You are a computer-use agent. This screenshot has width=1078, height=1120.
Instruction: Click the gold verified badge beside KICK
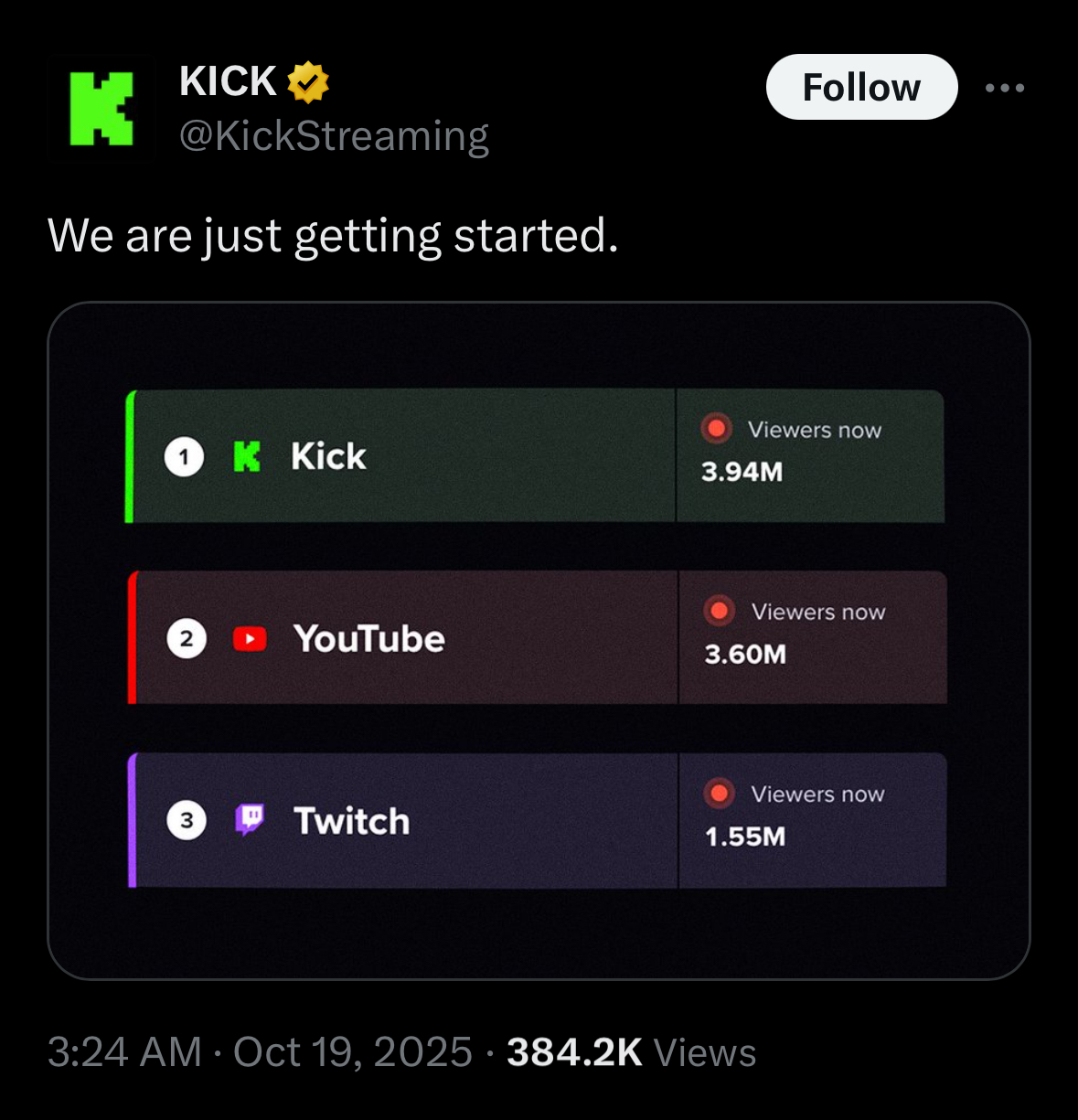pyautogui.click(x=308, y=82)
